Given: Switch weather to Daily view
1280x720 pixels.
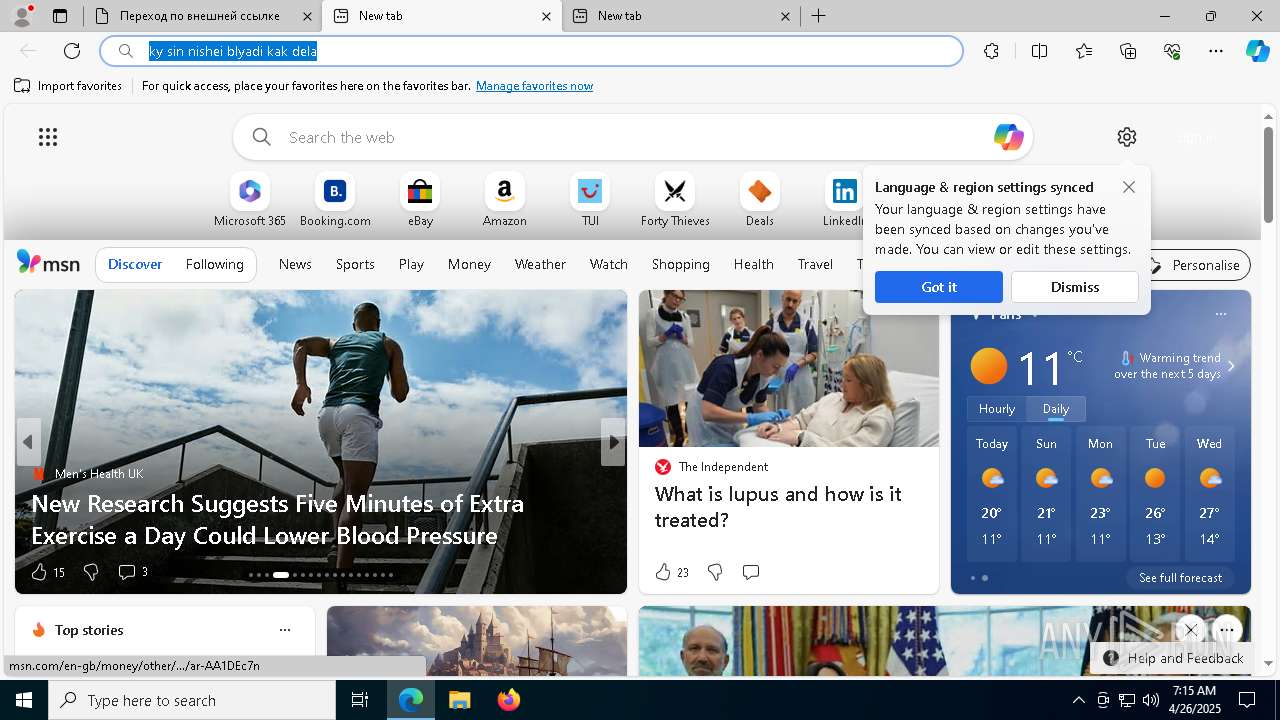Looking at the screenshot, I should (1056, 409).
